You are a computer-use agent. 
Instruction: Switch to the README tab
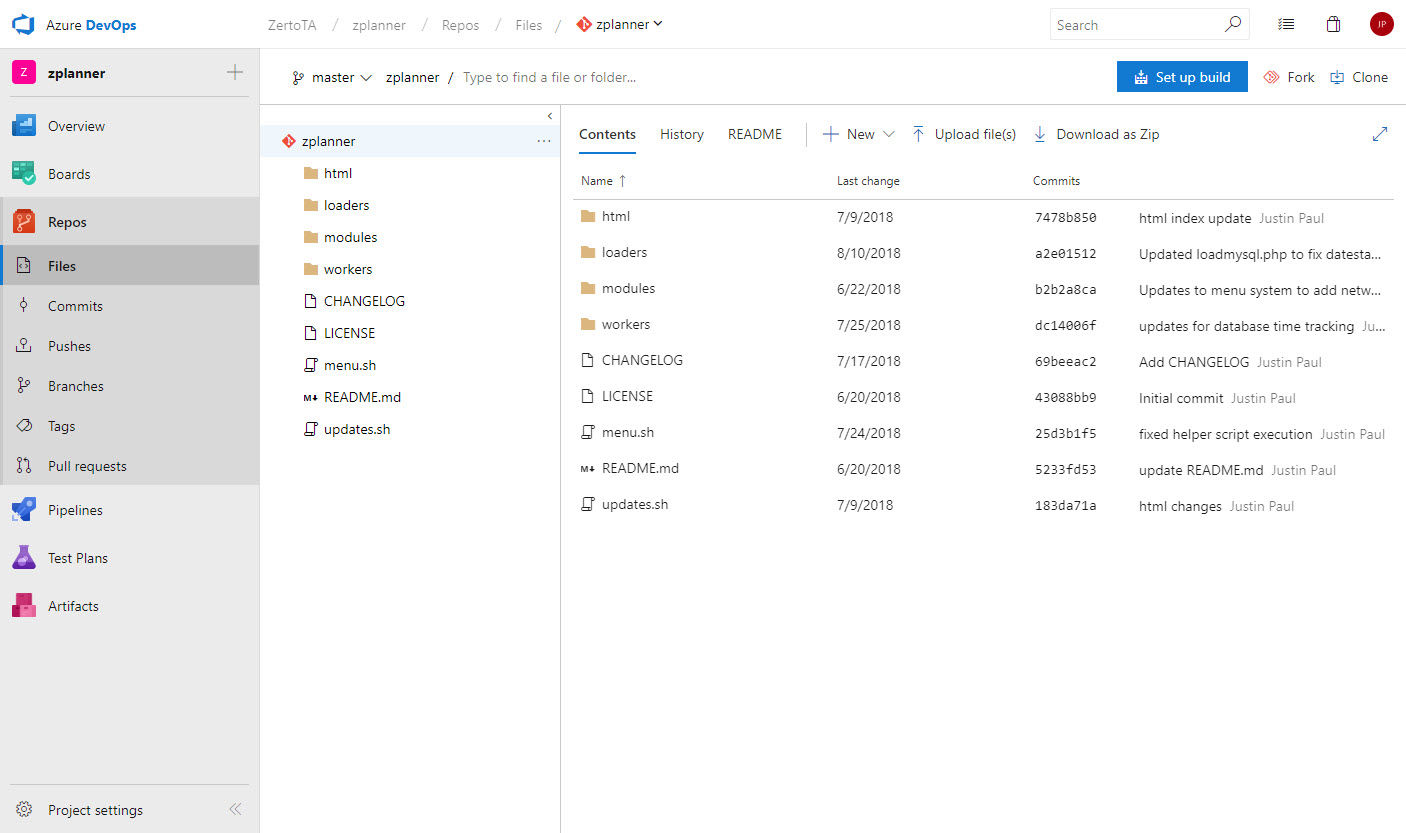(x=755, y=134)
